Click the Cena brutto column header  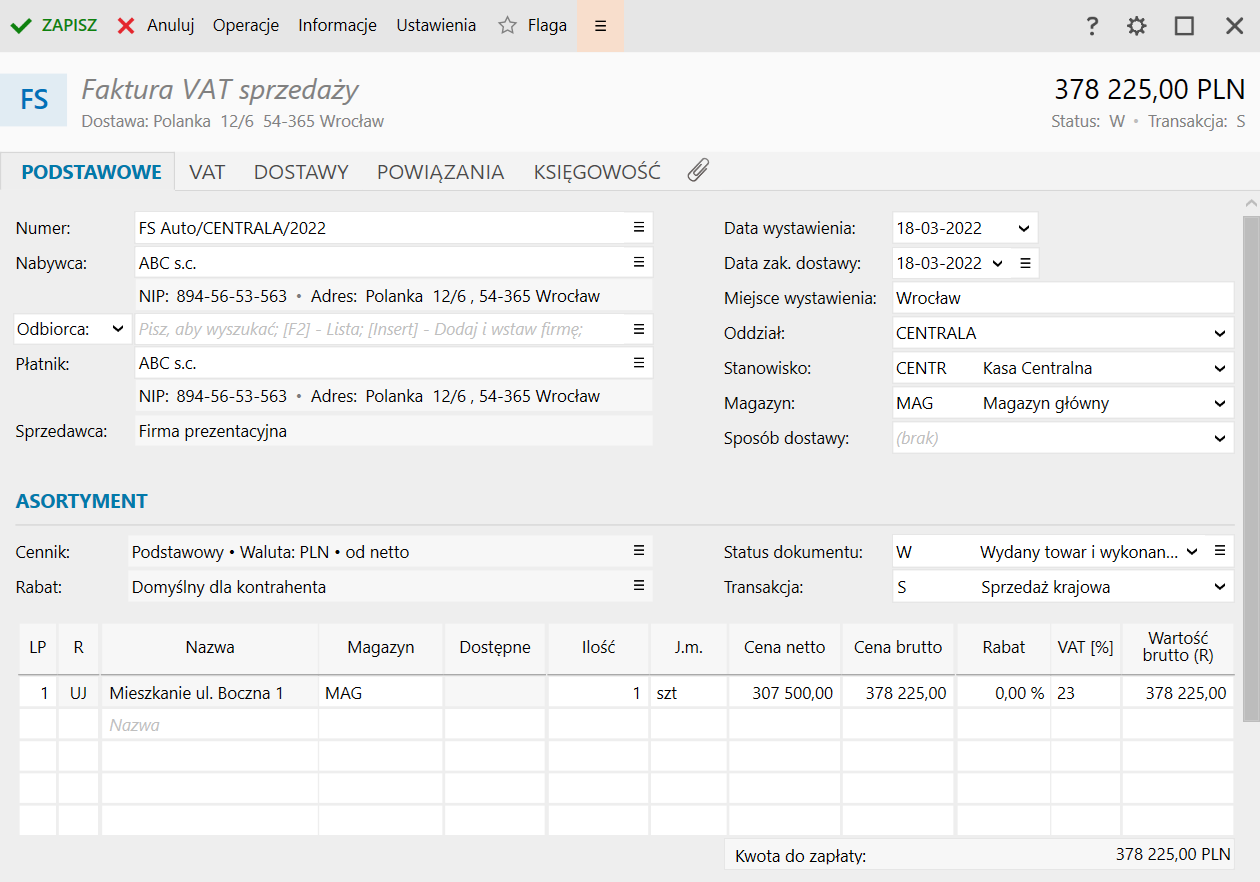tap(898, 647)
